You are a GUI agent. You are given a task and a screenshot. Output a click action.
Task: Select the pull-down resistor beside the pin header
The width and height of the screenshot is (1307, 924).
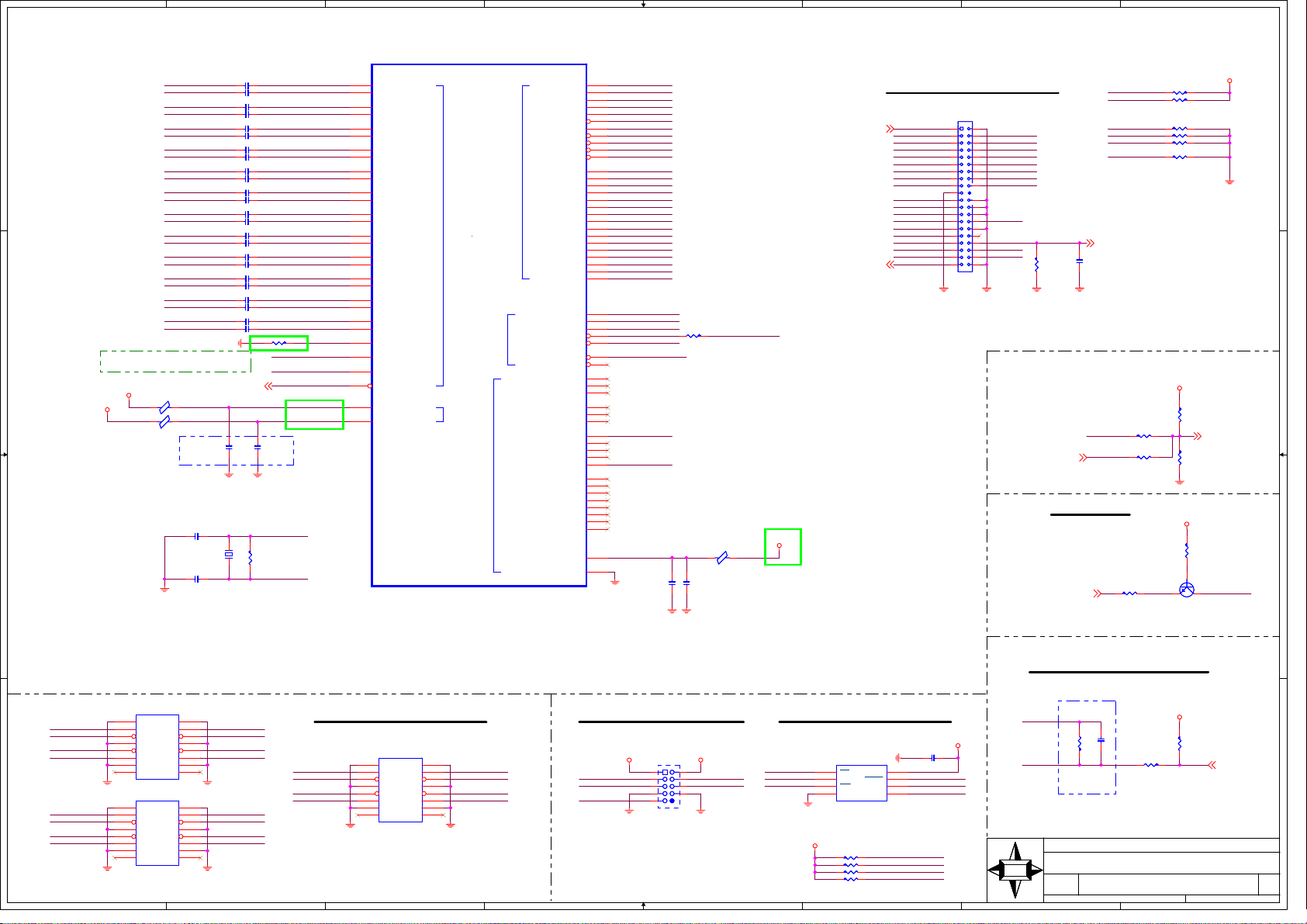coord(1036,265)
